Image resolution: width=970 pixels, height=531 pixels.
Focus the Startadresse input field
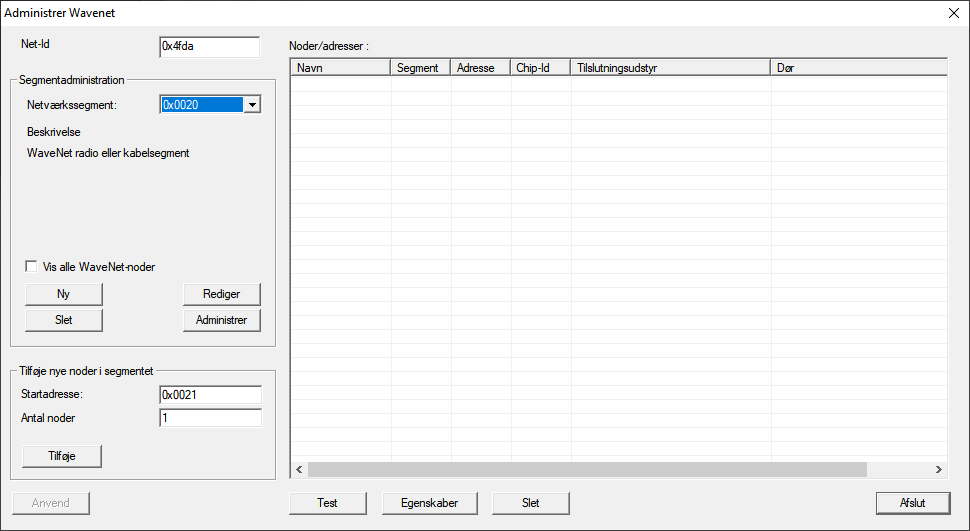[210, 394]
